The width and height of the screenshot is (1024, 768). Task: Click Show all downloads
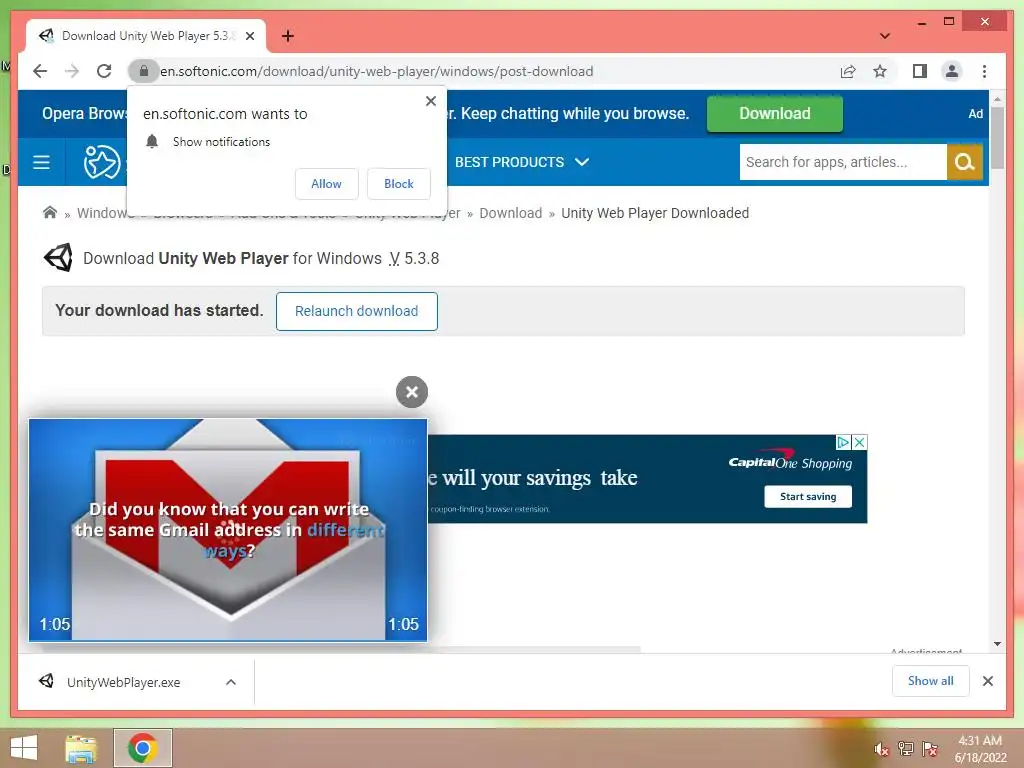pos(931,681)
